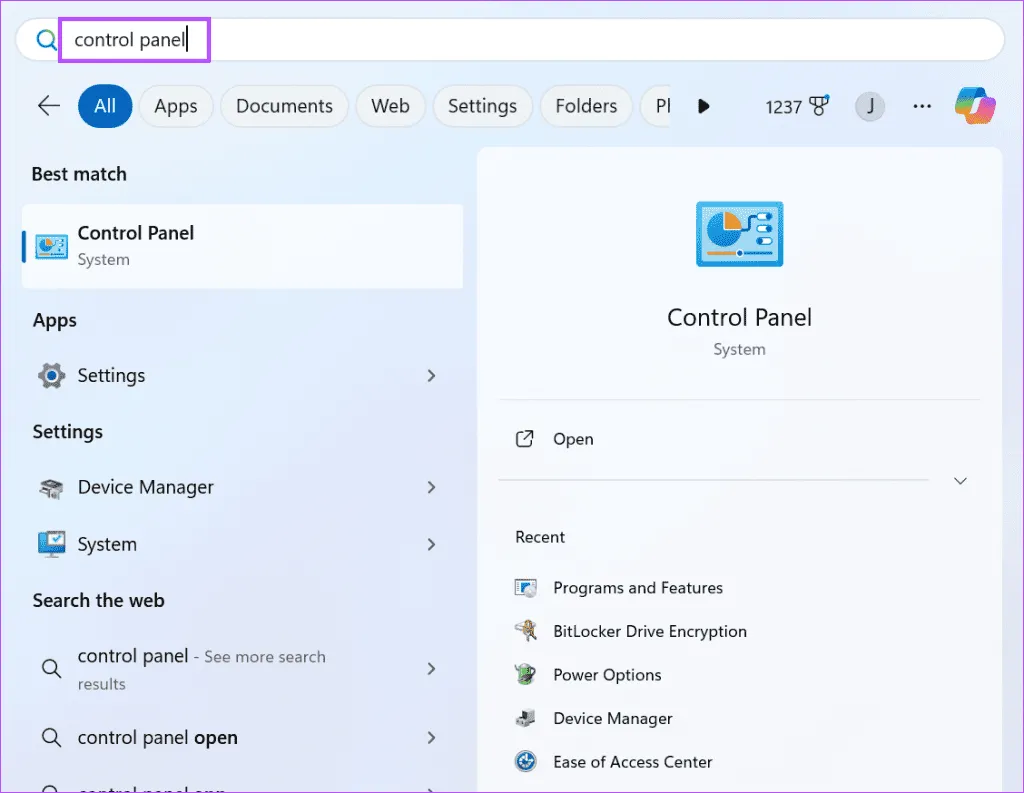Open Power Options from the Recent list
Image resolution: width=1024 pixels, height=793 pixels.
pos(607,675)
